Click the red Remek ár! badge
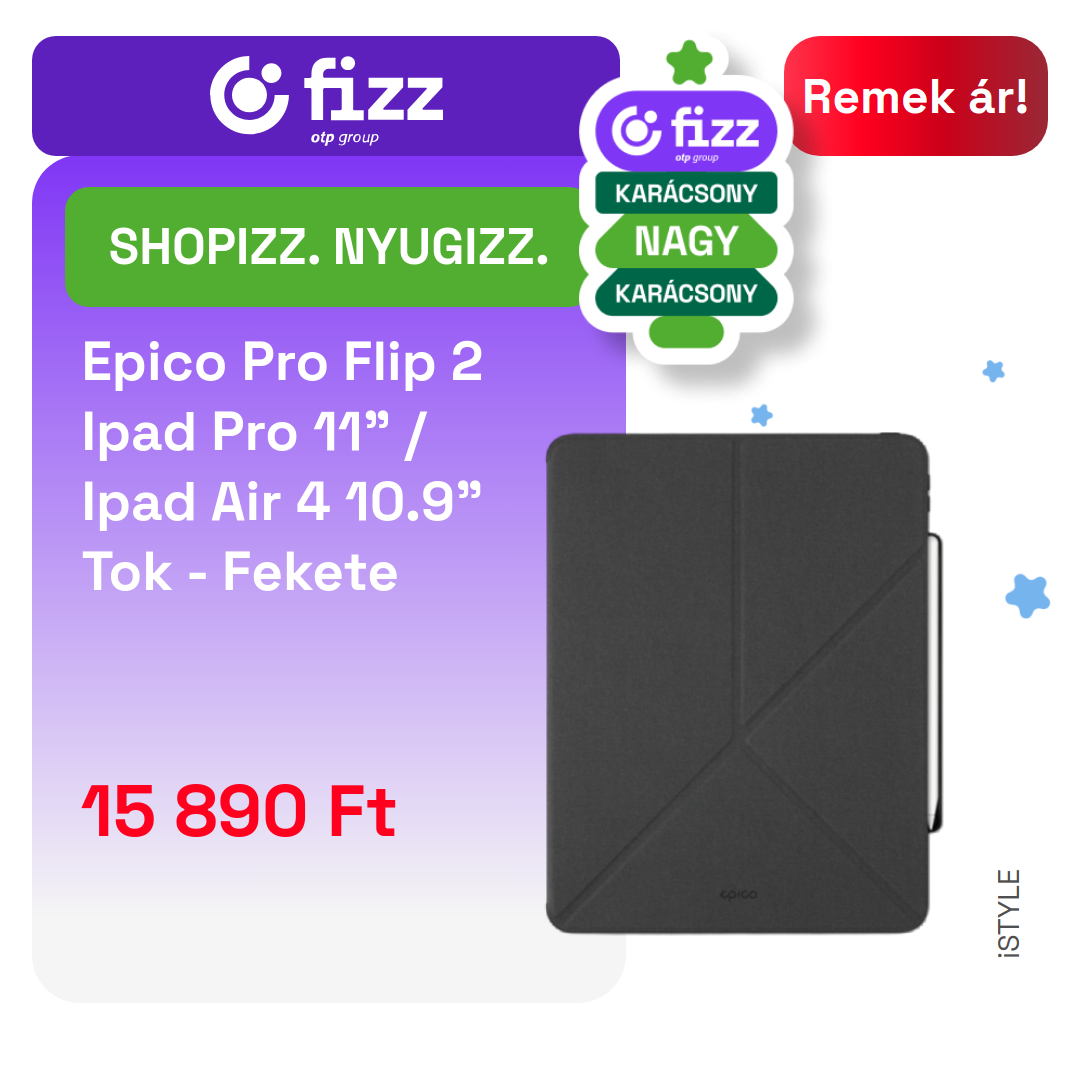 pyautogui.click(x=915, y=96)
